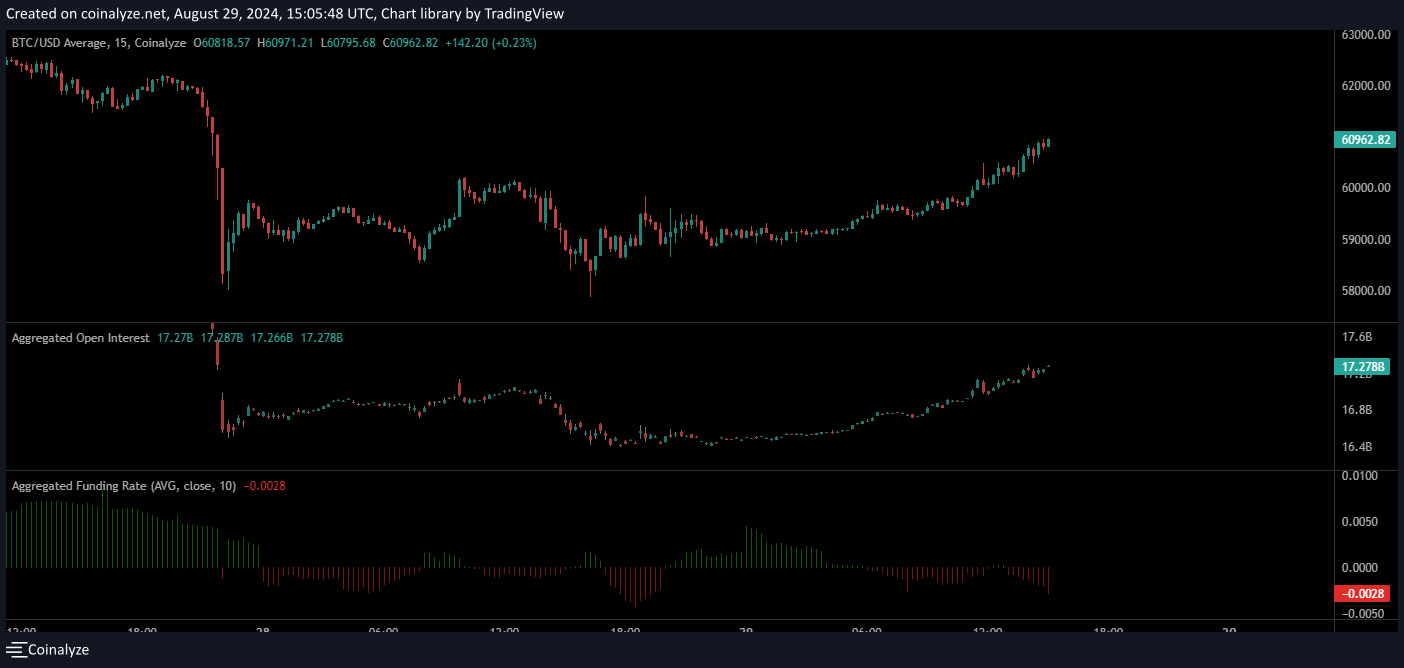Click the BTC/USD Average chart title
This screenshot has width=1404, height=668.
(99, 43)
